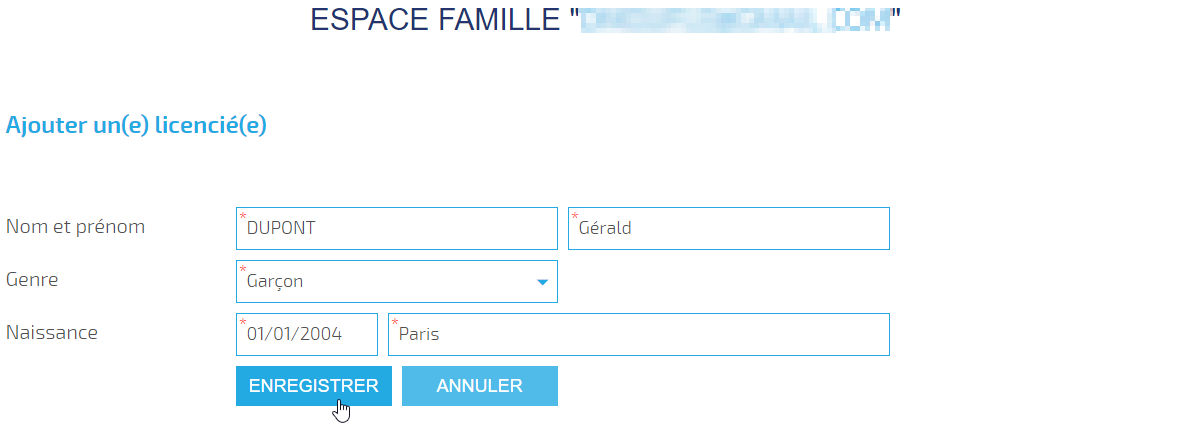Click the red asterisk in Gérald field

[575, 216]
